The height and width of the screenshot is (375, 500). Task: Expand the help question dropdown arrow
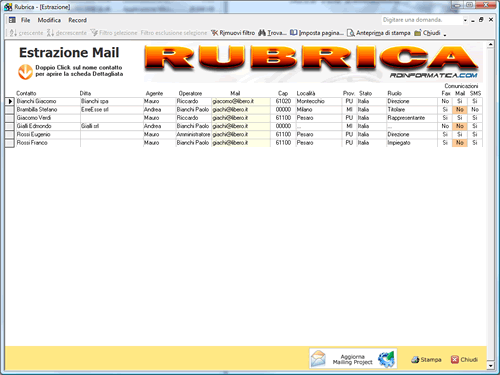tap(465, 20)
